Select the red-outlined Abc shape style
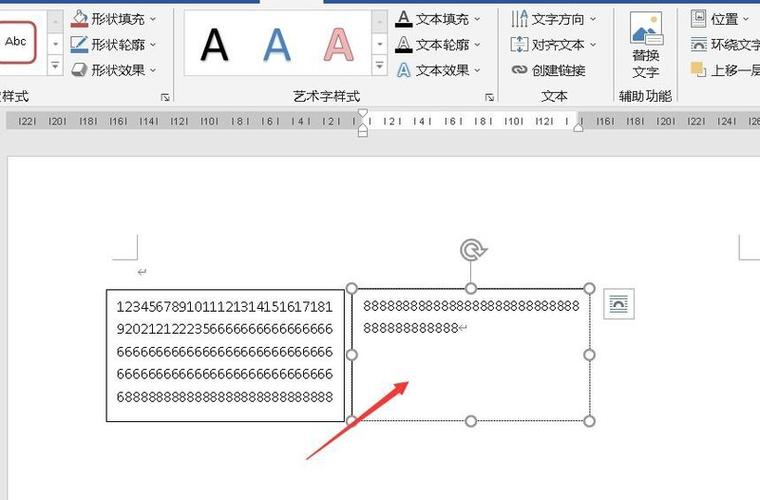The image size is (760, 500). [17, 42]
